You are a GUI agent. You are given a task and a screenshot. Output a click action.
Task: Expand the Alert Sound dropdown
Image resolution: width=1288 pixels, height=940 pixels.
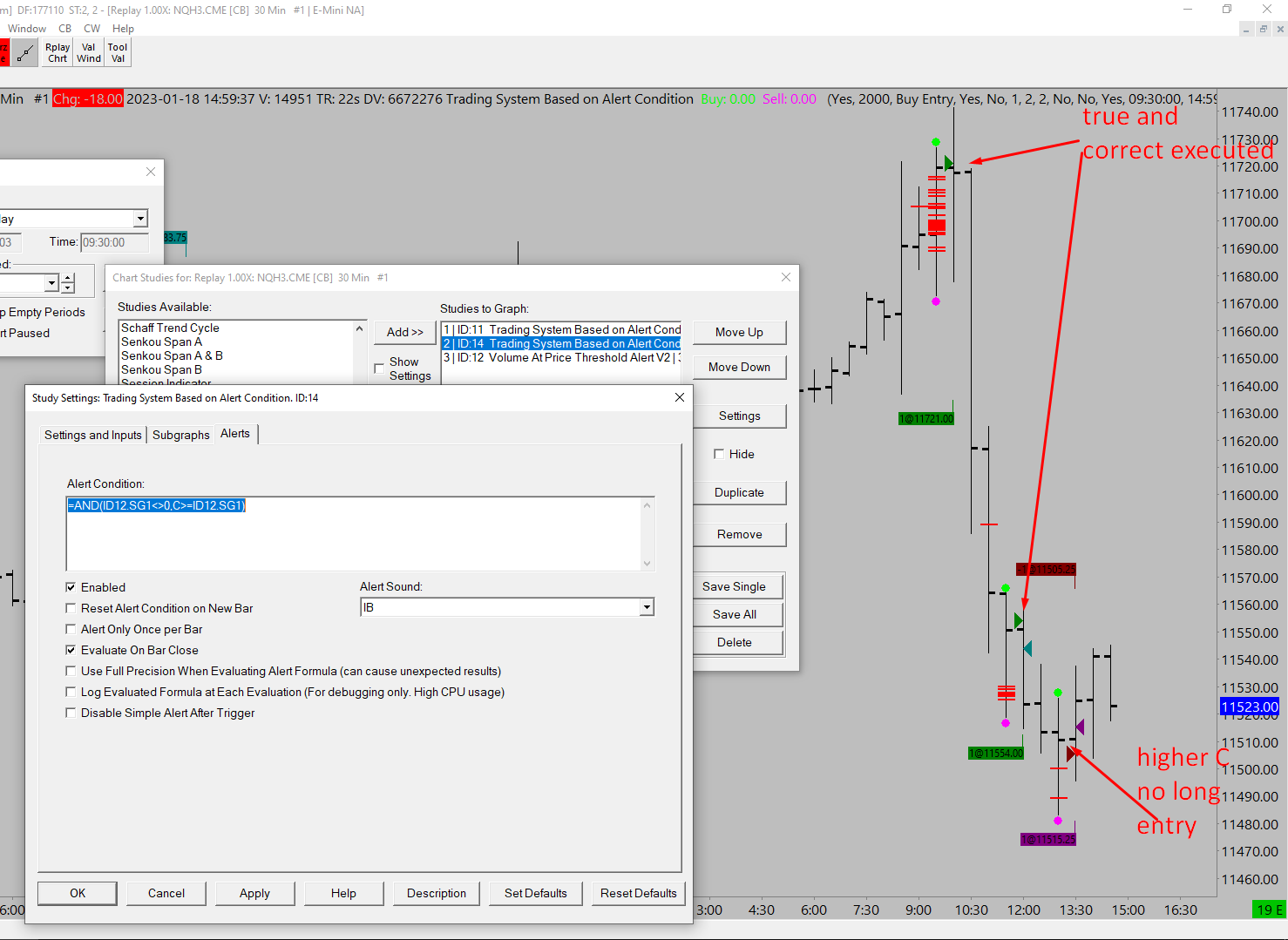[647, 607]
